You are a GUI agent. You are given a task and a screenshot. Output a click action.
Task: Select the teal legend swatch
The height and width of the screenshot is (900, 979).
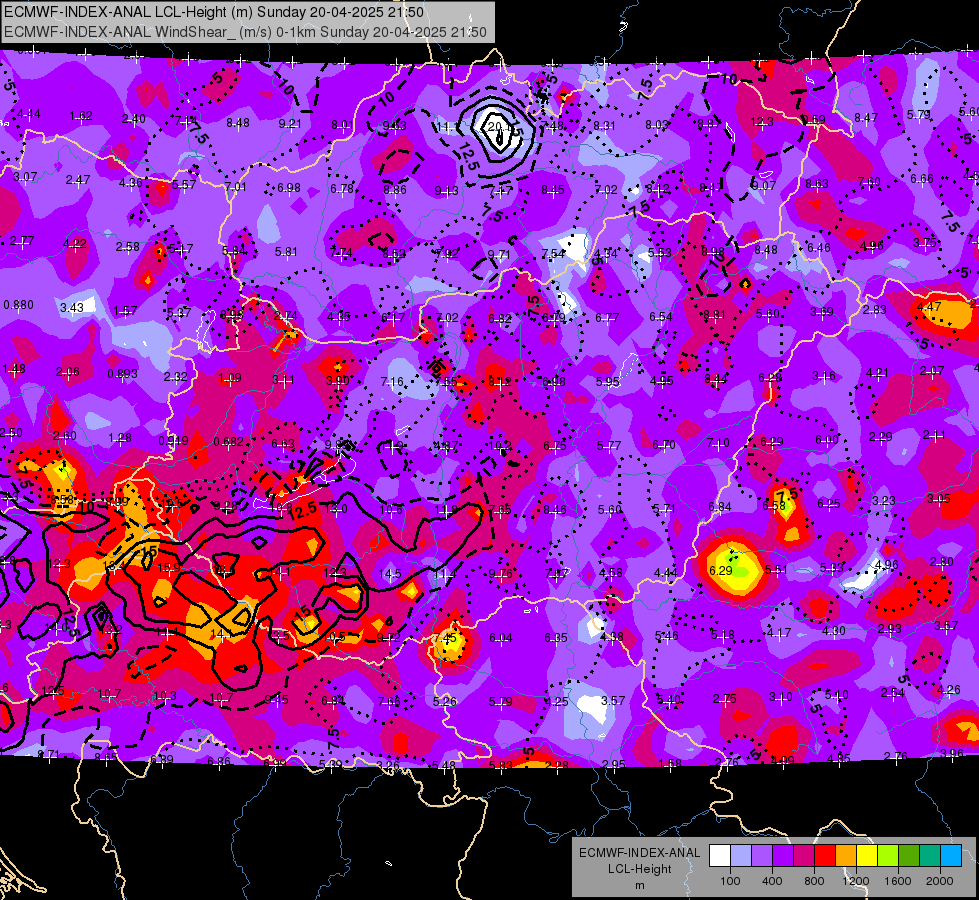pos(930,856)
